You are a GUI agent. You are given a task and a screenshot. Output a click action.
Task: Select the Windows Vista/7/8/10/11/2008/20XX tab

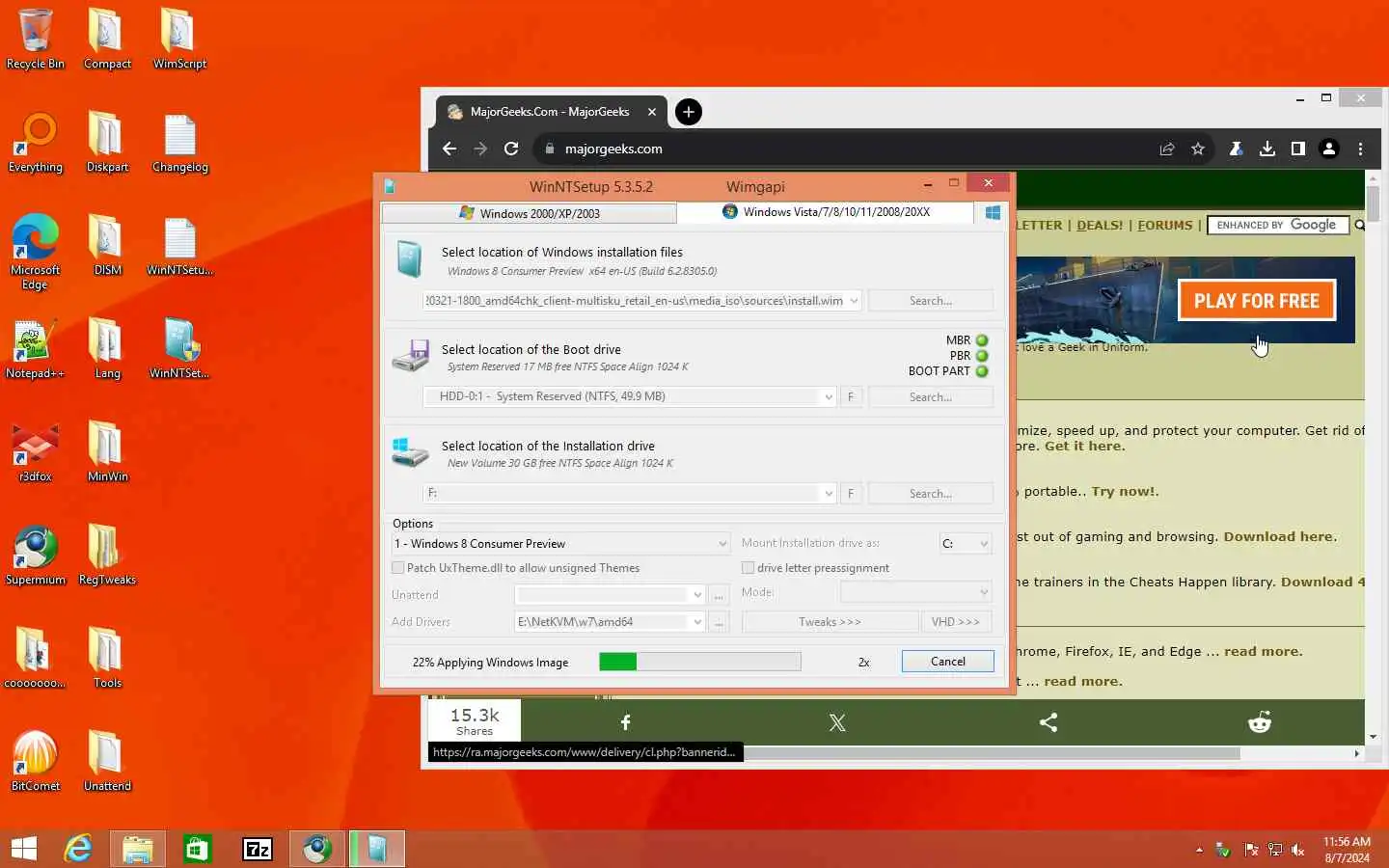826,212
